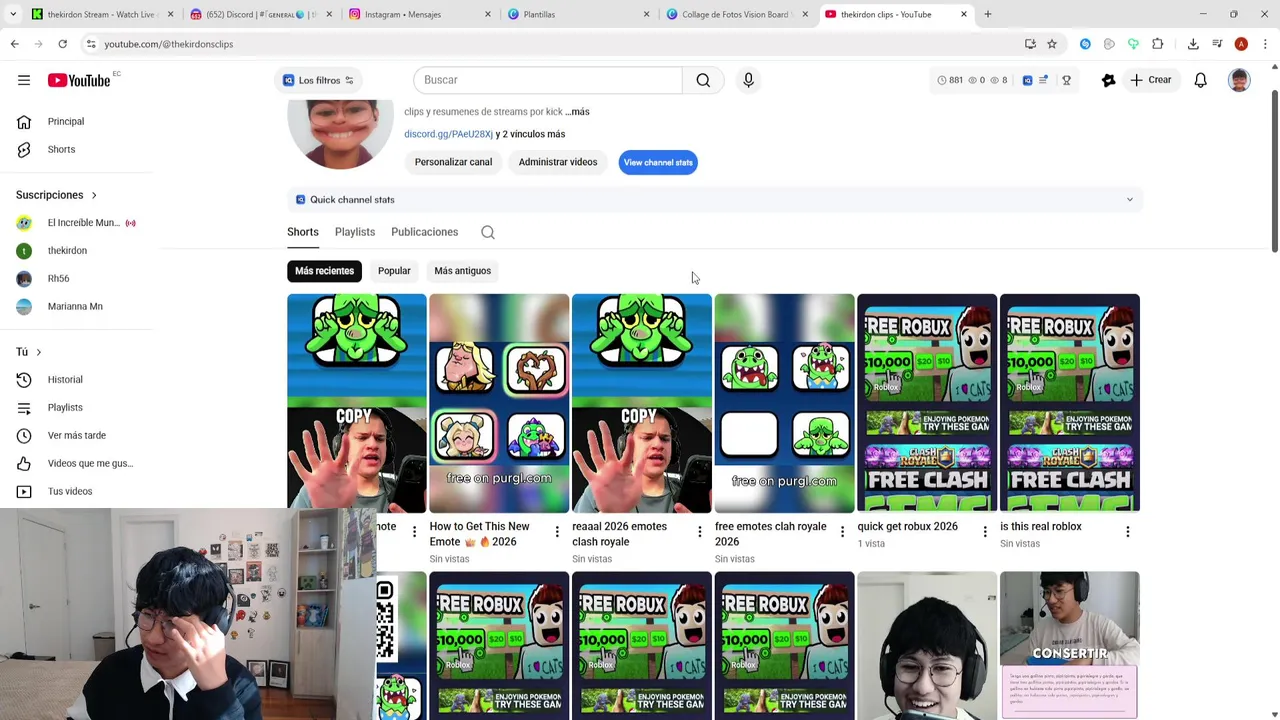This screenshot has width=1280, height=720.
Task: Open options for 'reaaal 2026 emotes clash royale'
Action: pyautogui.click(x=700, y=532)
